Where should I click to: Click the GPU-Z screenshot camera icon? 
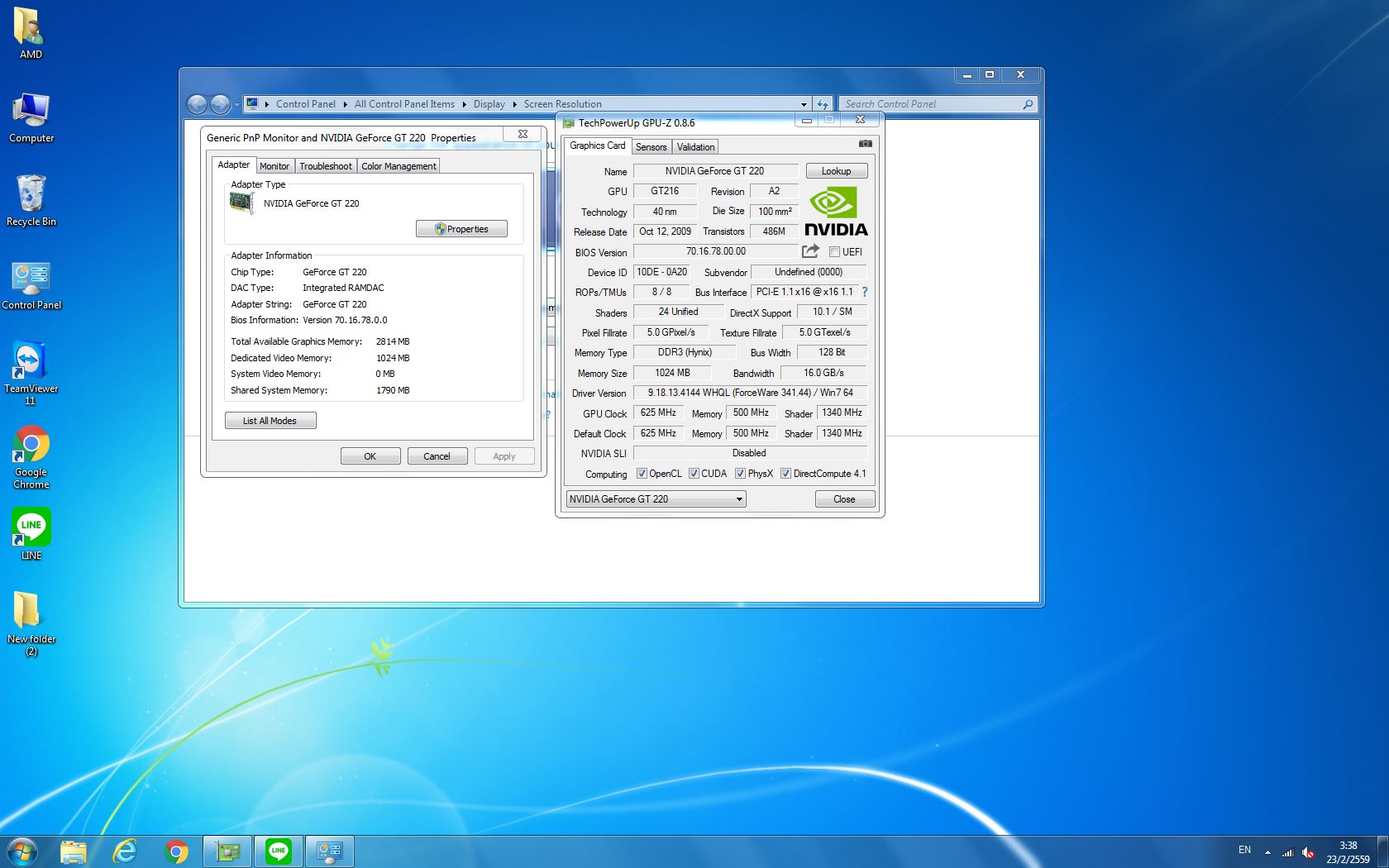(x=865, y=144)
